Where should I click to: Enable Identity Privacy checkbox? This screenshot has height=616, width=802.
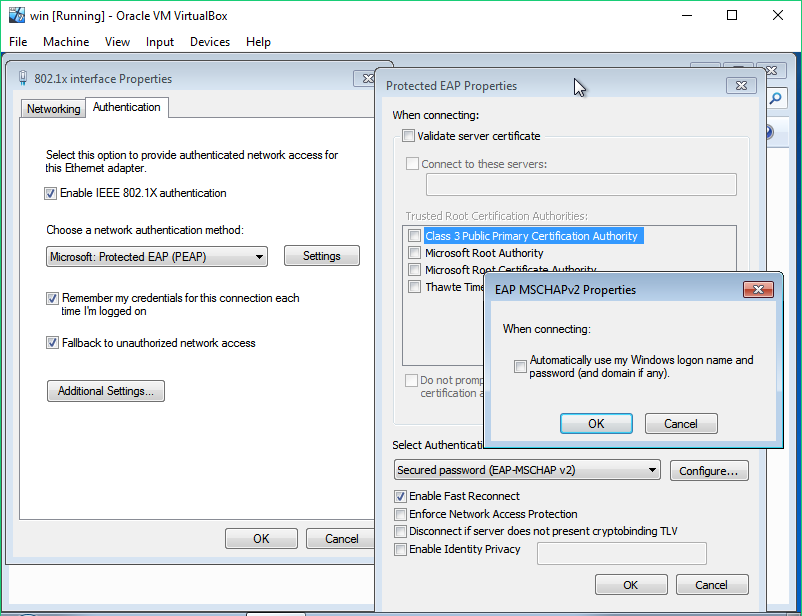pyautogui.click(x=400, y=549)
